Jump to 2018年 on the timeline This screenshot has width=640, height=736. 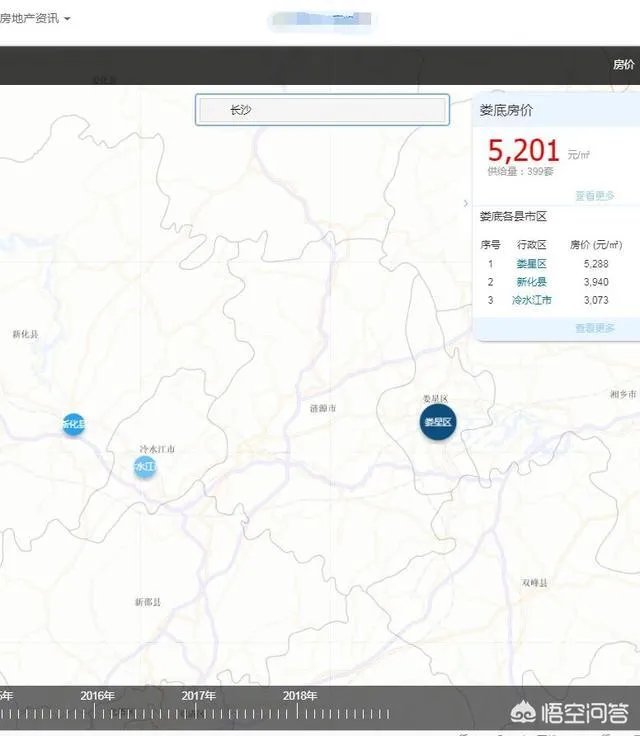[300, 696]
